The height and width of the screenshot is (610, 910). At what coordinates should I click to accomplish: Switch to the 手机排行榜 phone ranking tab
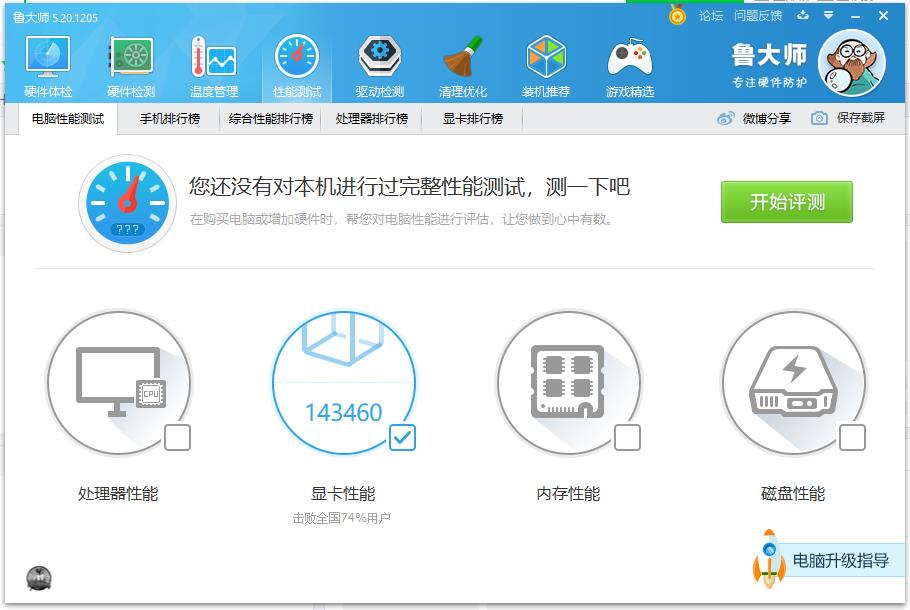170,119
